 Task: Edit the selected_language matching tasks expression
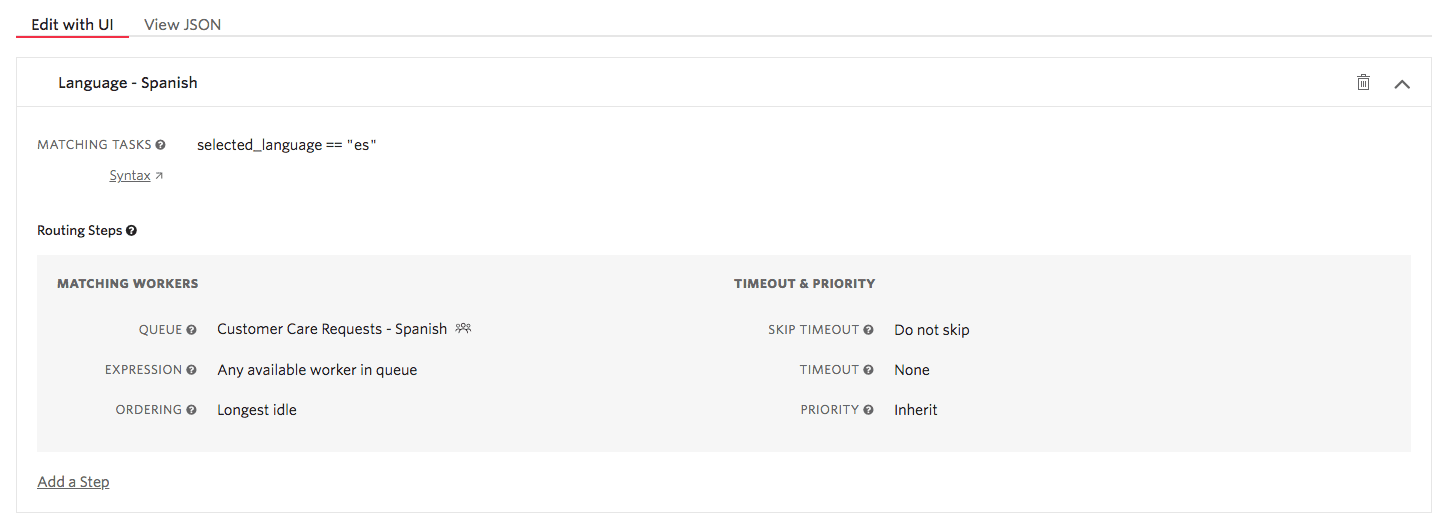286,145
